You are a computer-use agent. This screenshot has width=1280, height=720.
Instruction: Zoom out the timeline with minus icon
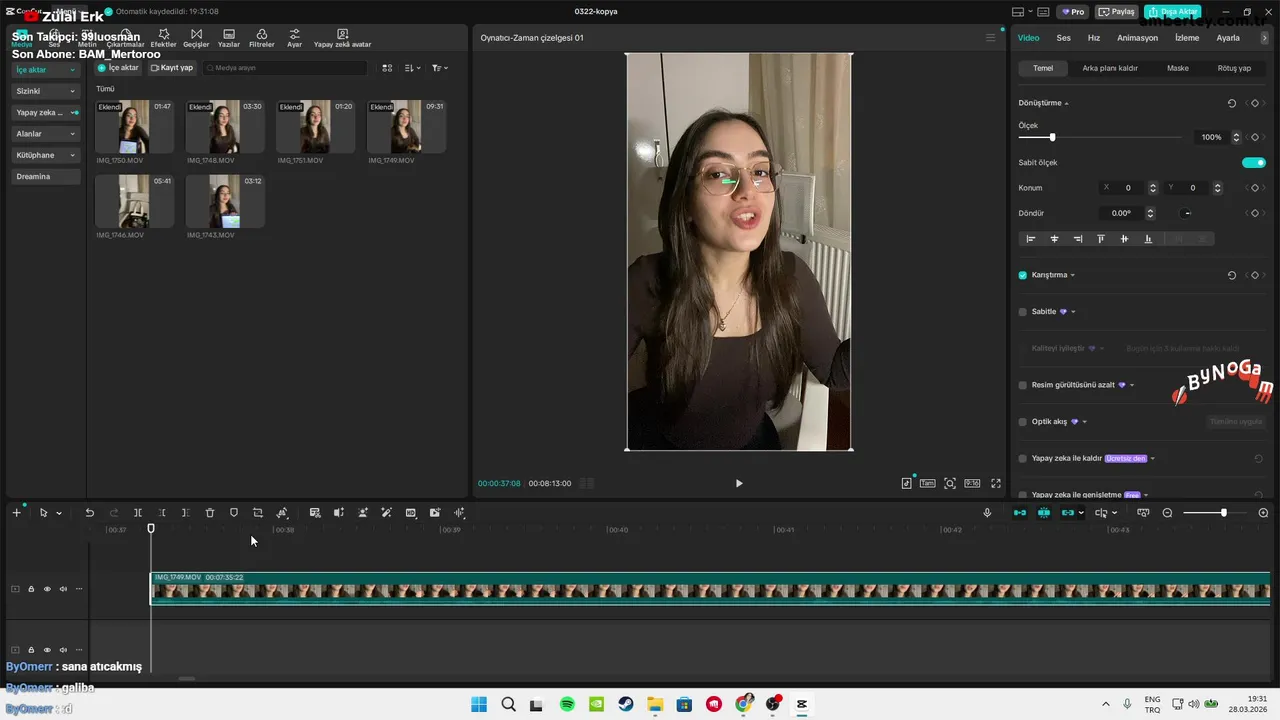1167,513
